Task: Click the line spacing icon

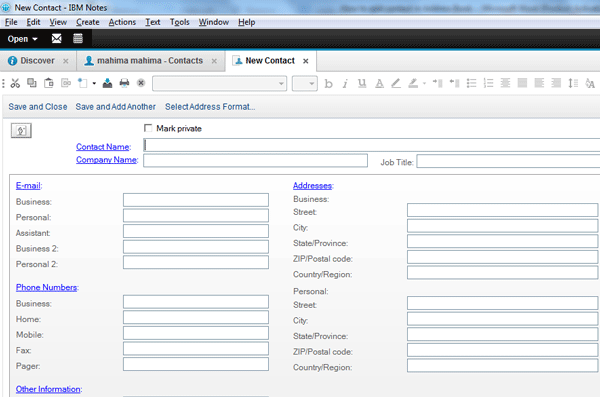Action: coord(573,83)
